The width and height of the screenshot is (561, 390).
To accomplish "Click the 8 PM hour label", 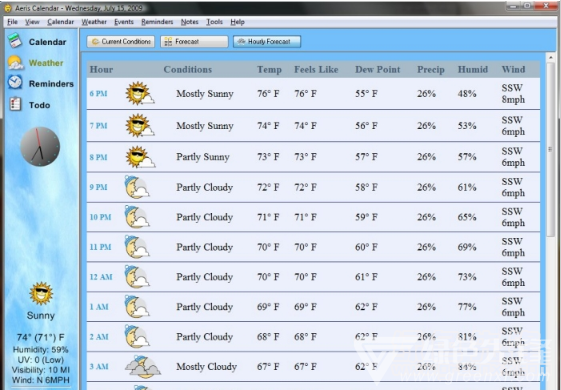I will point(98,157).
